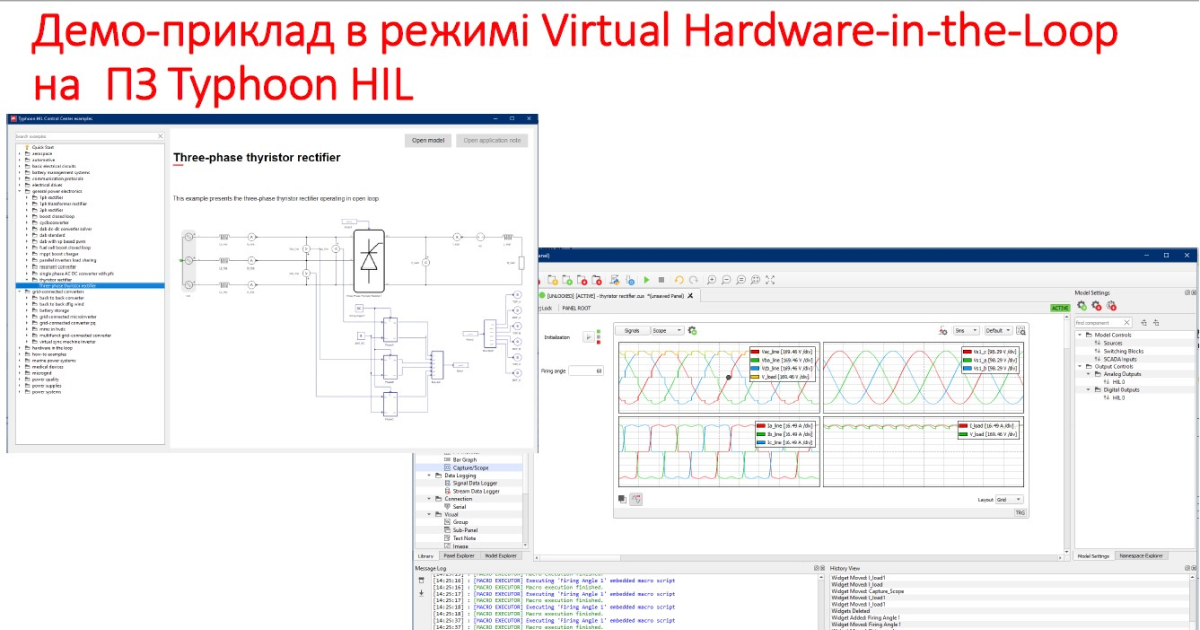Click the Signal Data Logger library item
1200x630 pixels.
(x=475, y=483)
